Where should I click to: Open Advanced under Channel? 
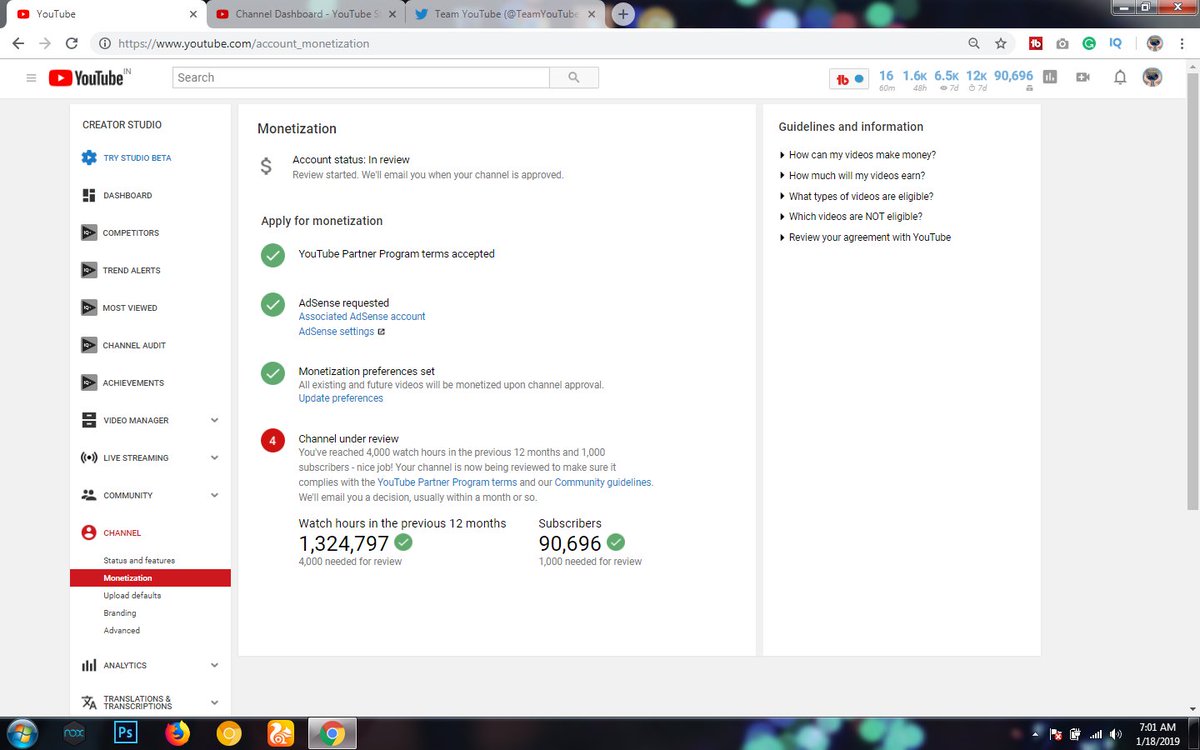pyautogui.click(x=122, y=631)
